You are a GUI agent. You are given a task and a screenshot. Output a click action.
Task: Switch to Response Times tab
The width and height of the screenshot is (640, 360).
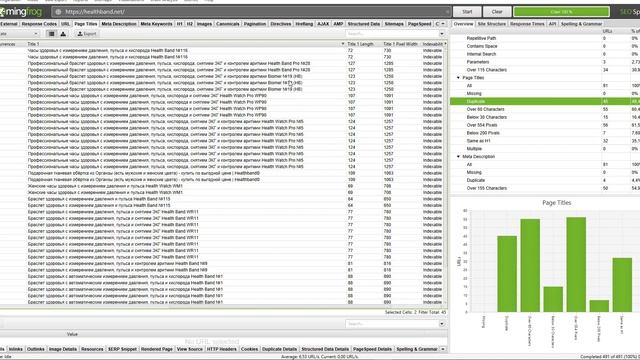pos(527,24)
